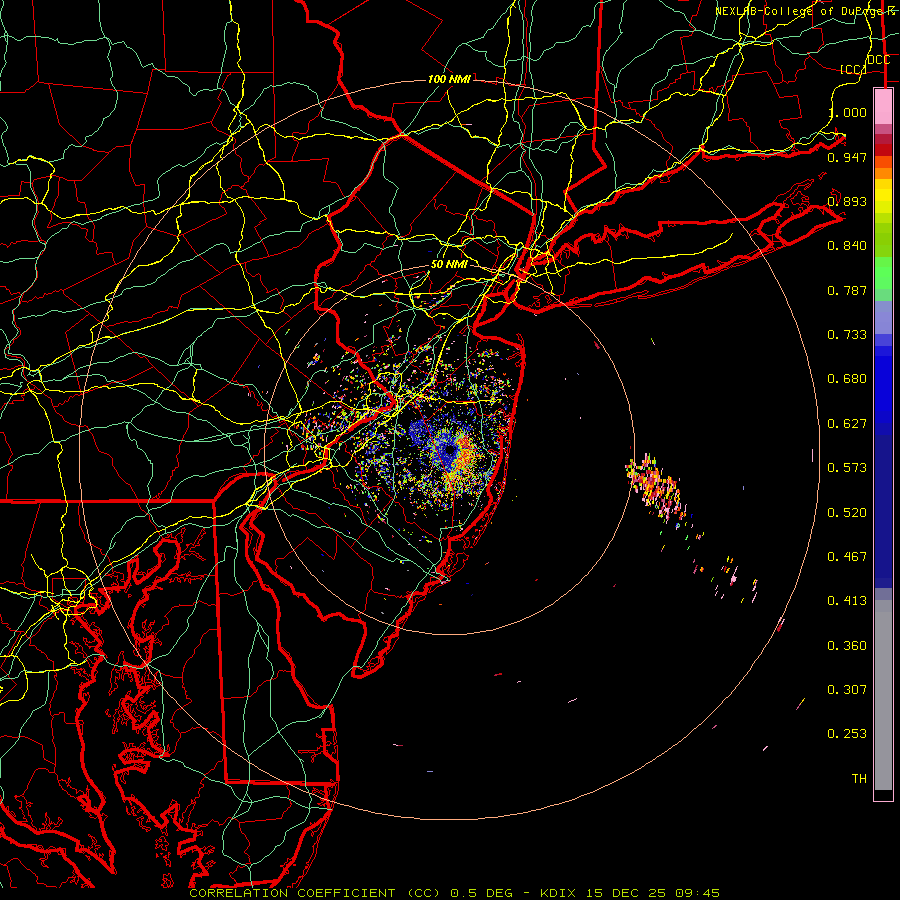
Task: Select the 0.413 color scale value
Action: [847, 601]
